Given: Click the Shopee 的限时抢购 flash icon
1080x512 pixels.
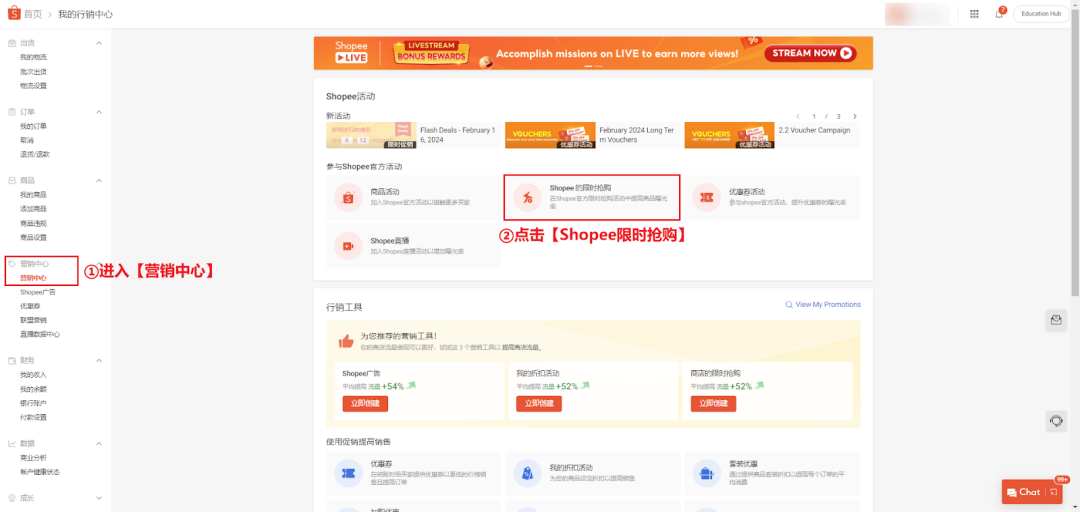Looking at the screenshot, I should point(527,197).
